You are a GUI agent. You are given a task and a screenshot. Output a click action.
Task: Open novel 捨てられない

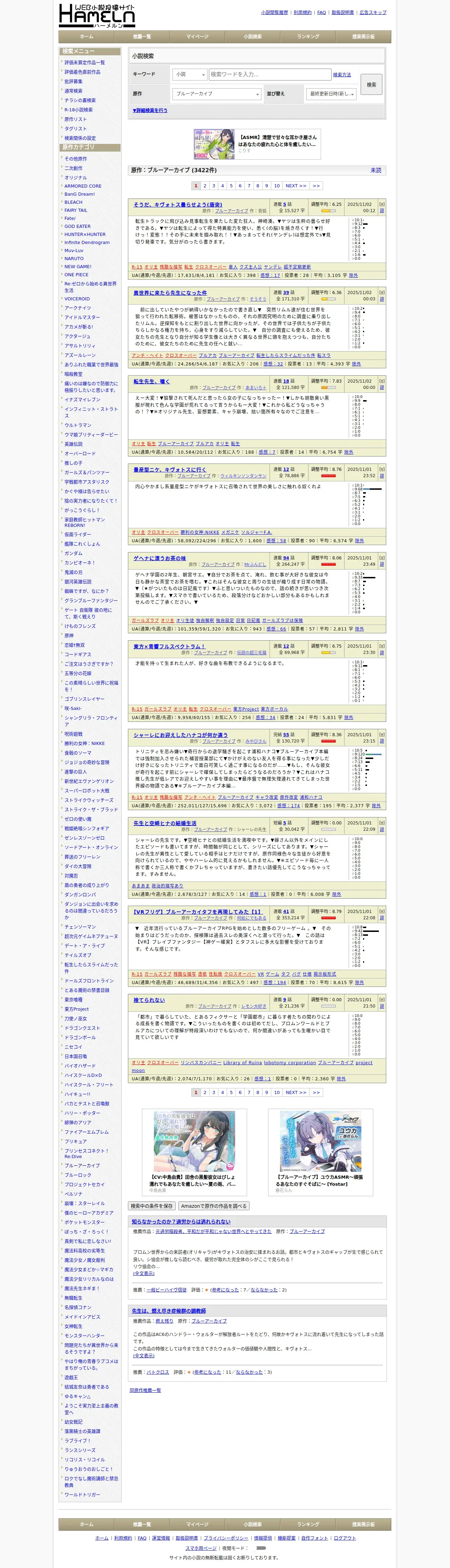(149, 999)
